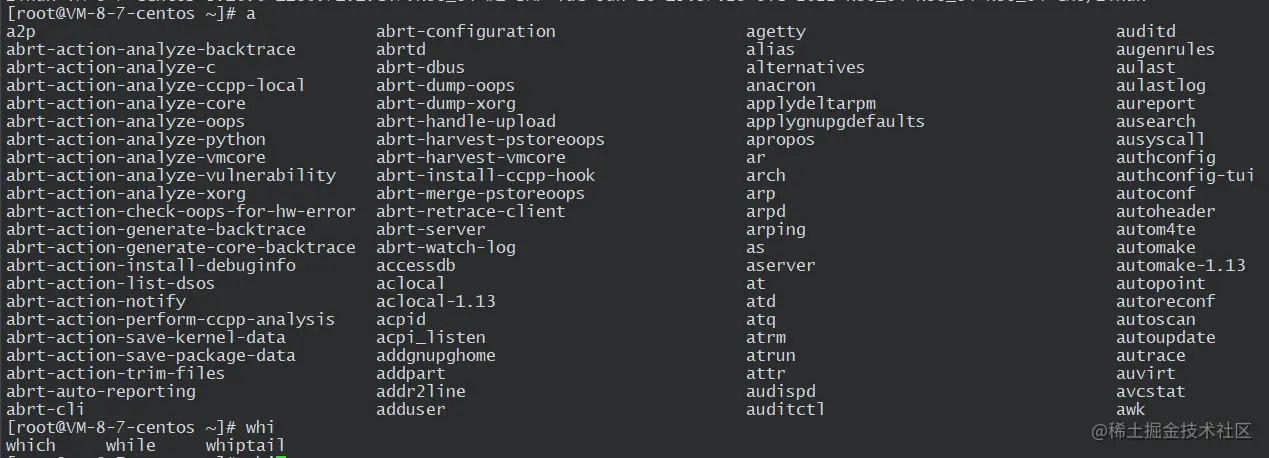Click the which completion suggestion
This screenshot has width=1269, height=458.
(31, 445)
